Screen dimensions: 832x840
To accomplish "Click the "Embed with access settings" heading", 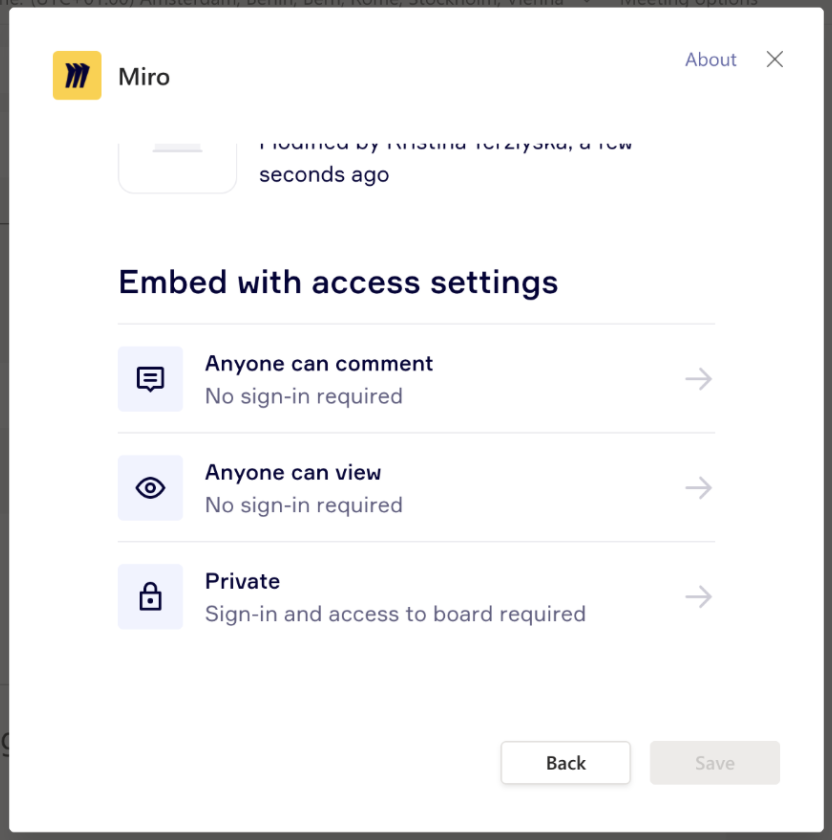I will point(338,282).
